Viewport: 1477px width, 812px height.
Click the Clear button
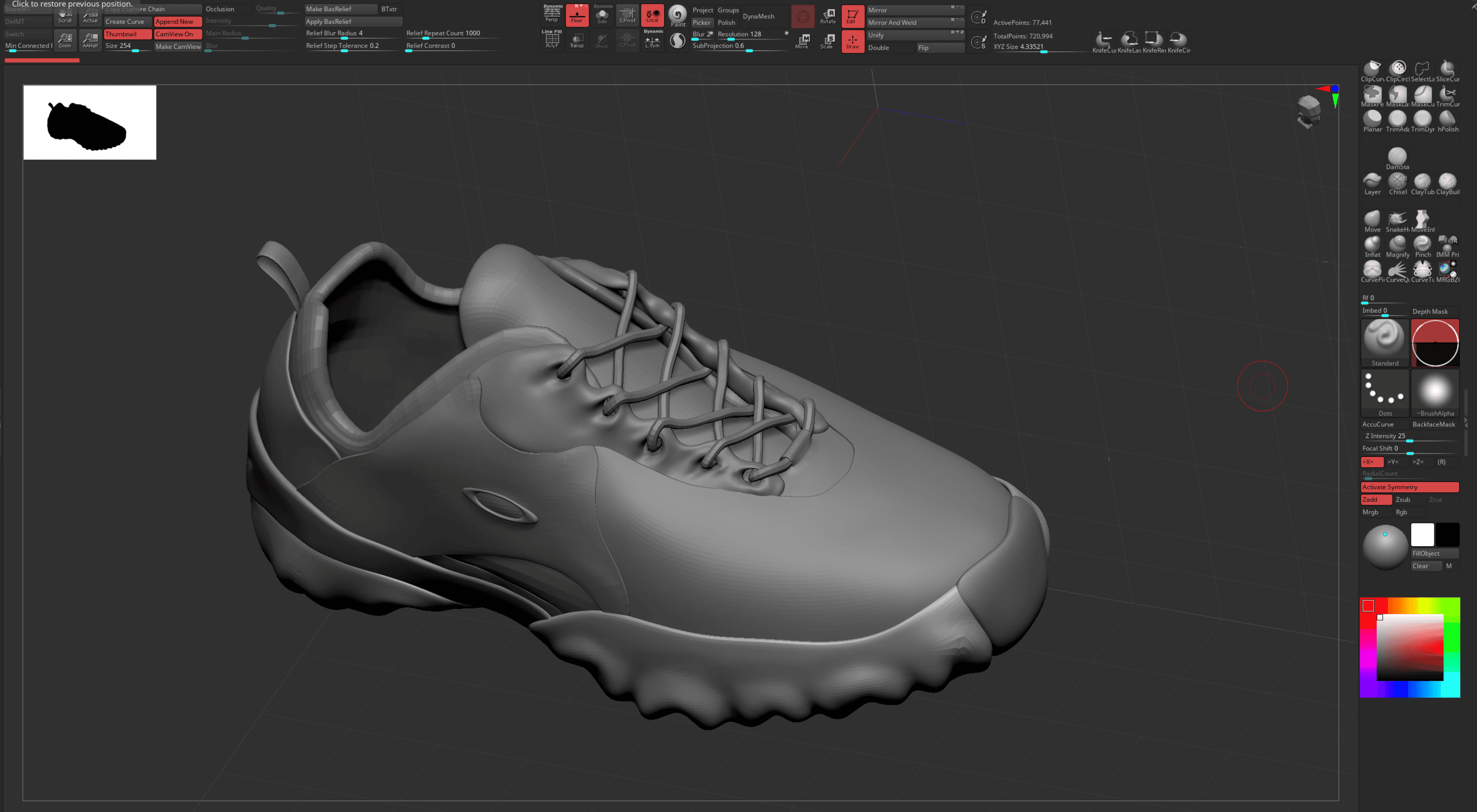[1426, 566]
